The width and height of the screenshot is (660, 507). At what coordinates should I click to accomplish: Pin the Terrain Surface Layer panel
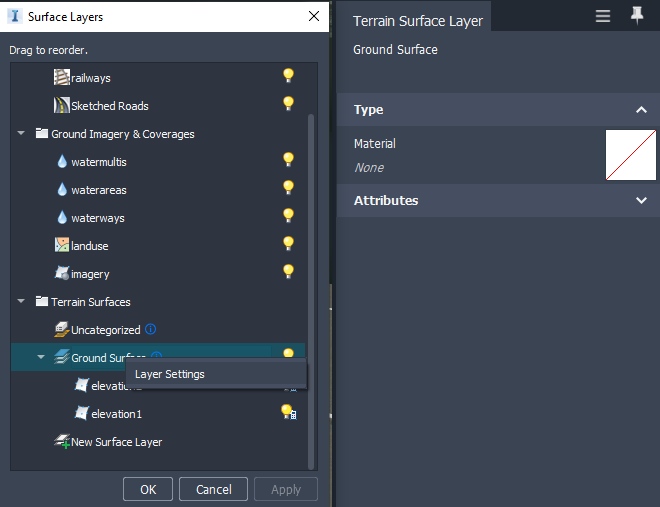[x=637, y=16]
